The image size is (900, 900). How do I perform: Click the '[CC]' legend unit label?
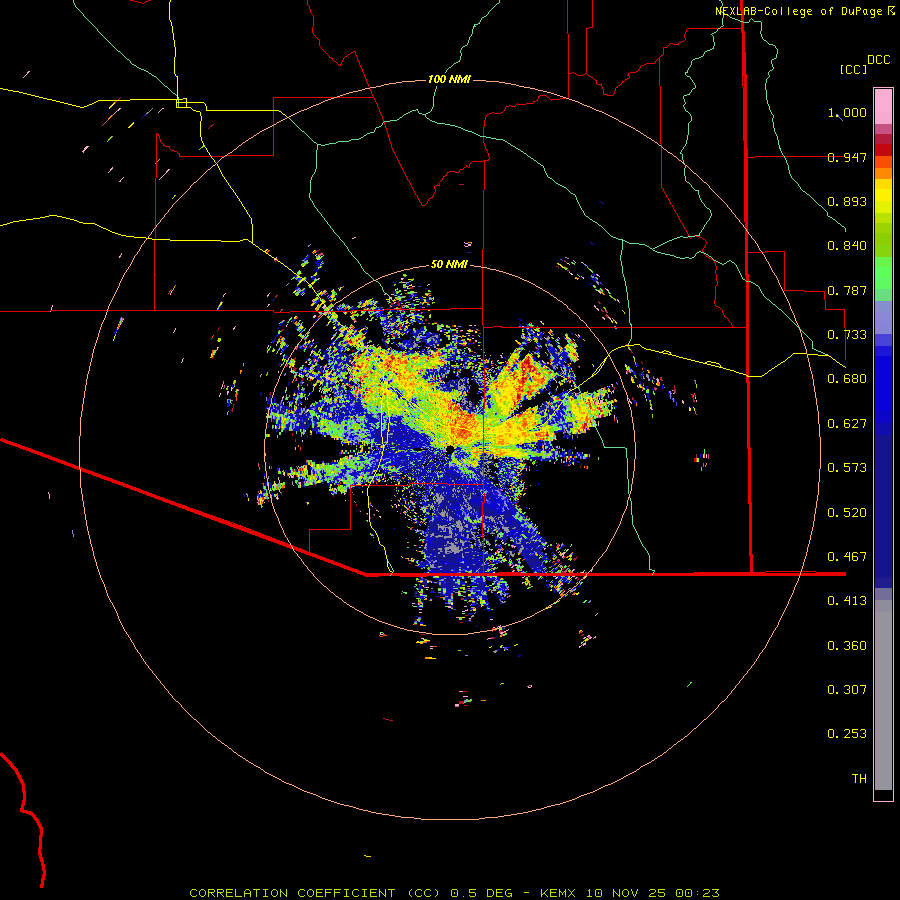point(853,69)
